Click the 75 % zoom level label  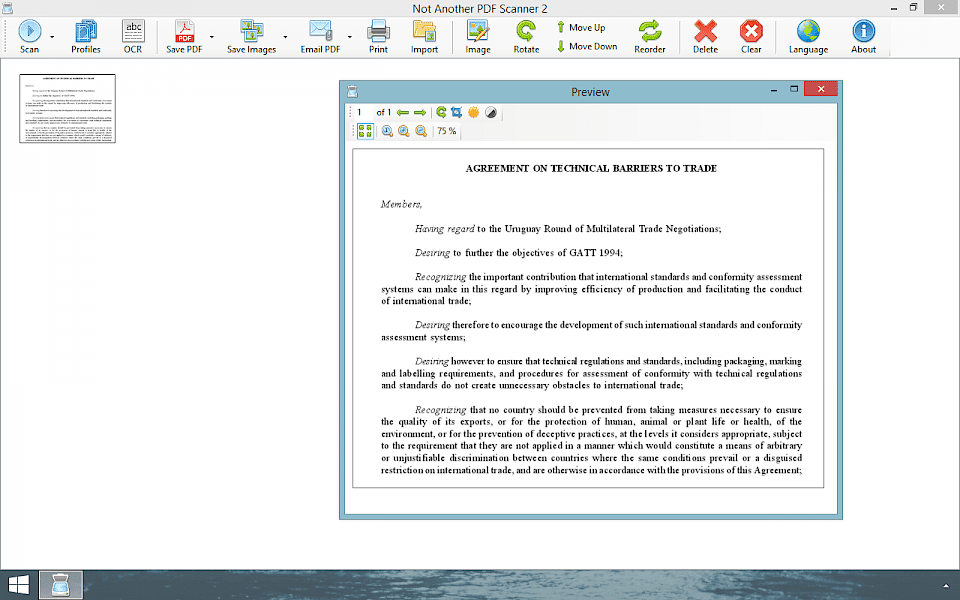446,131
